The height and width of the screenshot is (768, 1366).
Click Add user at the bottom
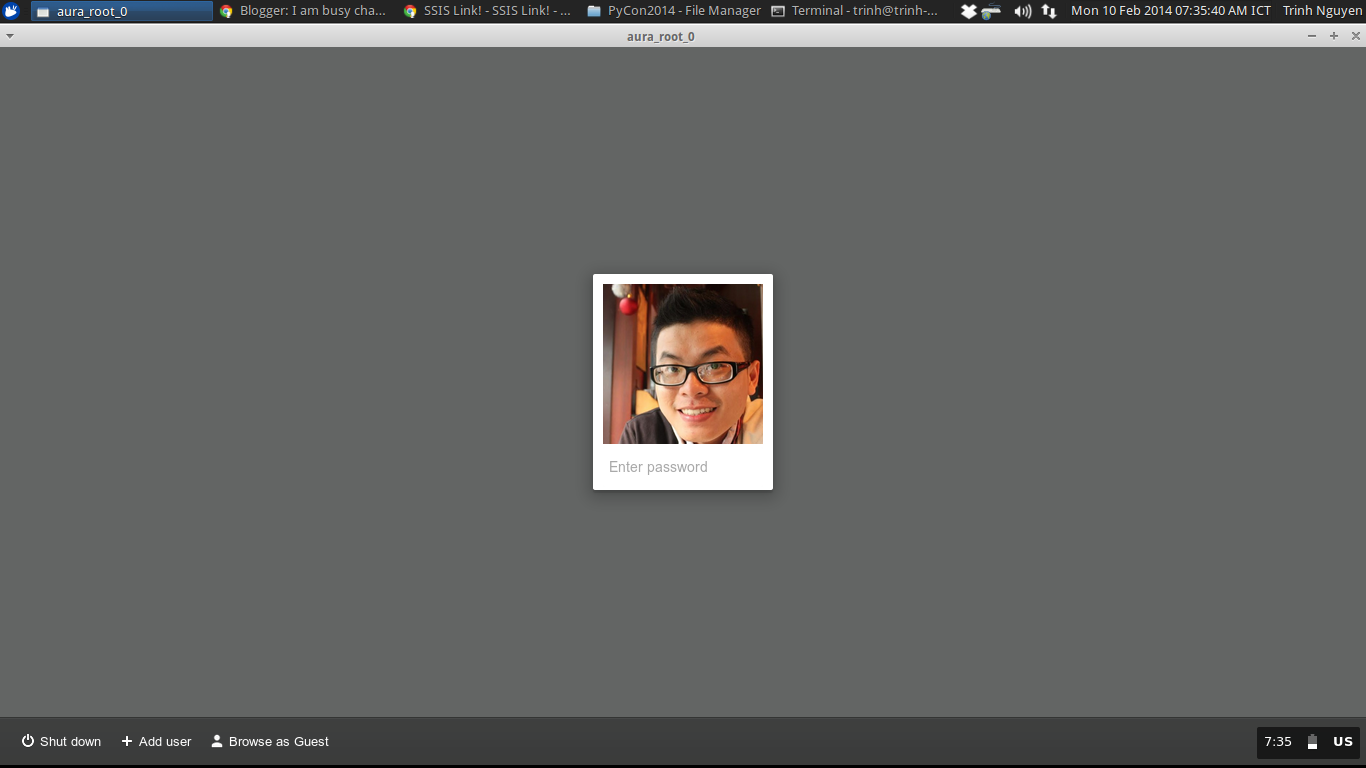pyautogui.click(x=156, y=741)
